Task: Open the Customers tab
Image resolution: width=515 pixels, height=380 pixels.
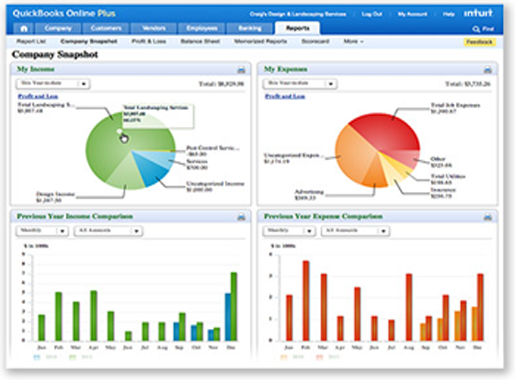Action: [x=106, y=29]
